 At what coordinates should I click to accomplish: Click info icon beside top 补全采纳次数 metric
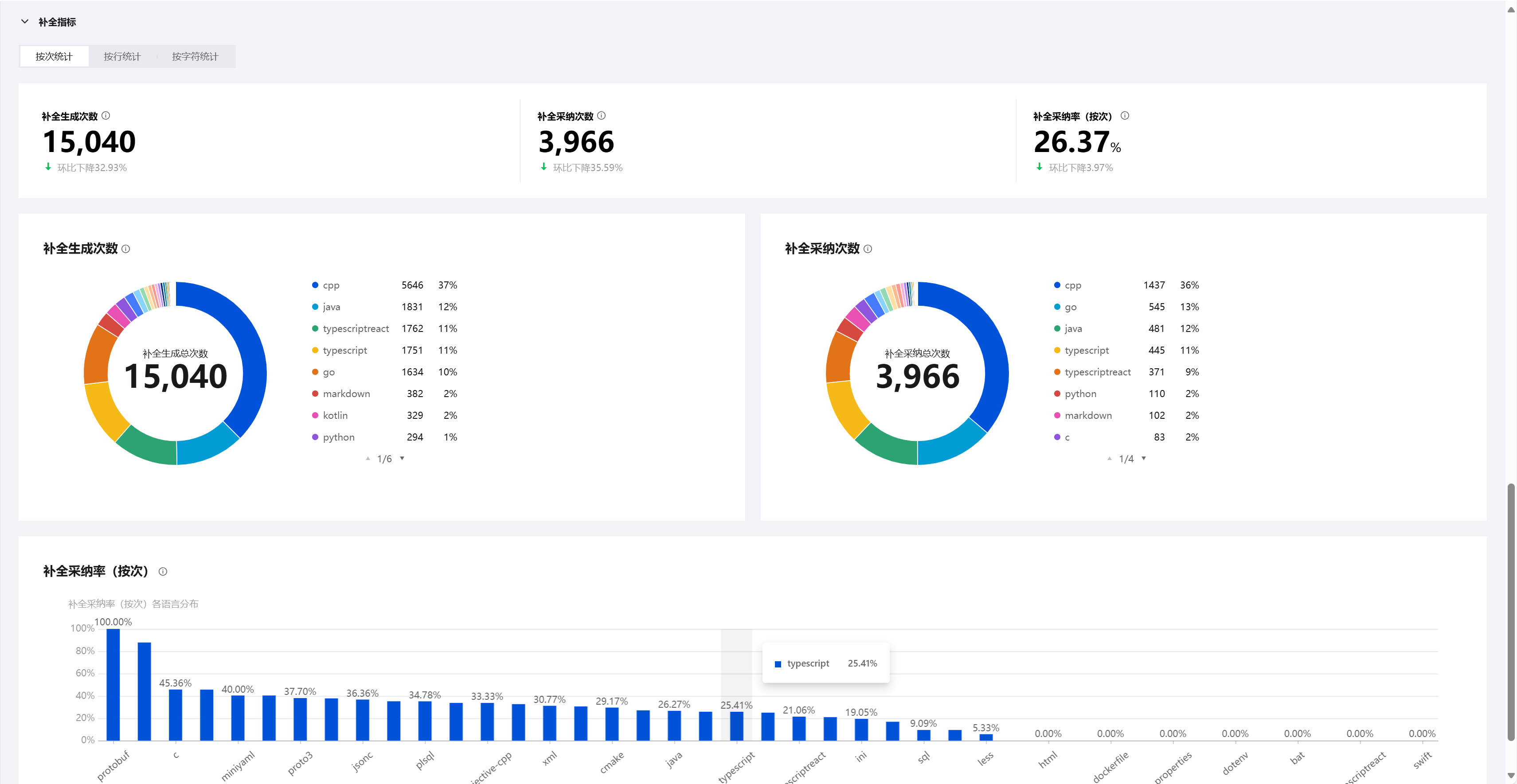[601, 116]
